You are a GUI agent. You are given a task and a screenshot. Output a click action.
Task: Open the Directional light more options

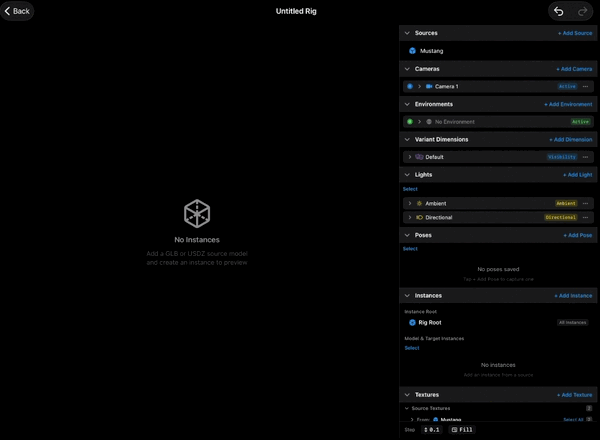(585, 217)
